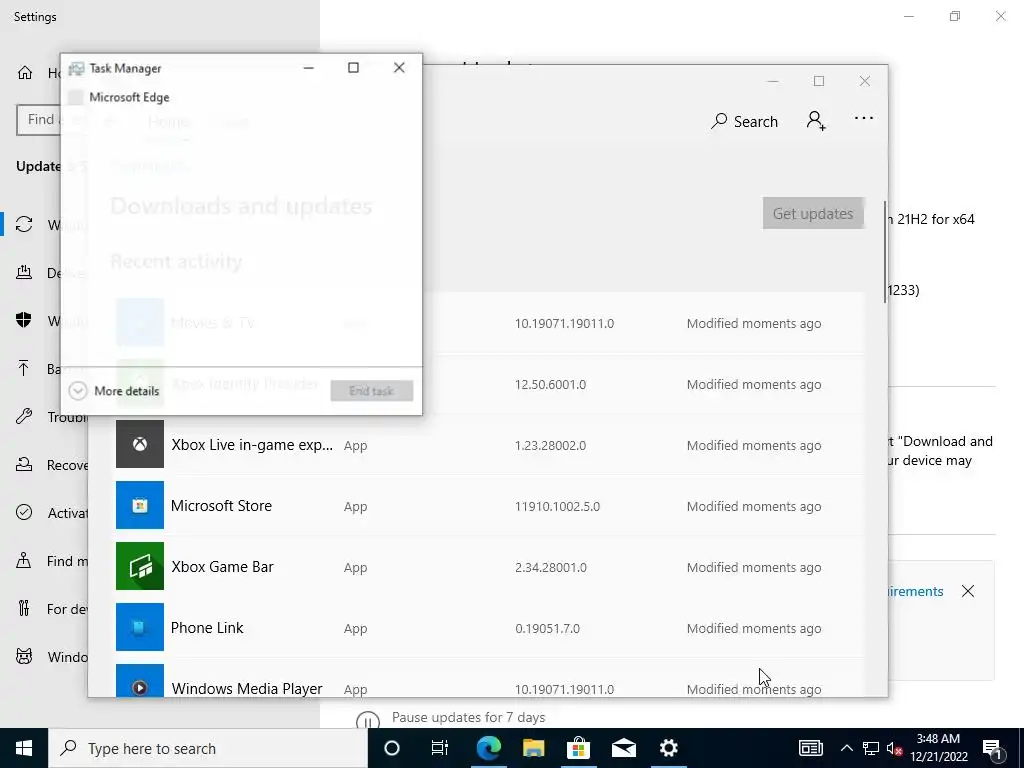Click the Home icon in Settings sidebar
Viewport: 1024px width, 768px height.
25,72
